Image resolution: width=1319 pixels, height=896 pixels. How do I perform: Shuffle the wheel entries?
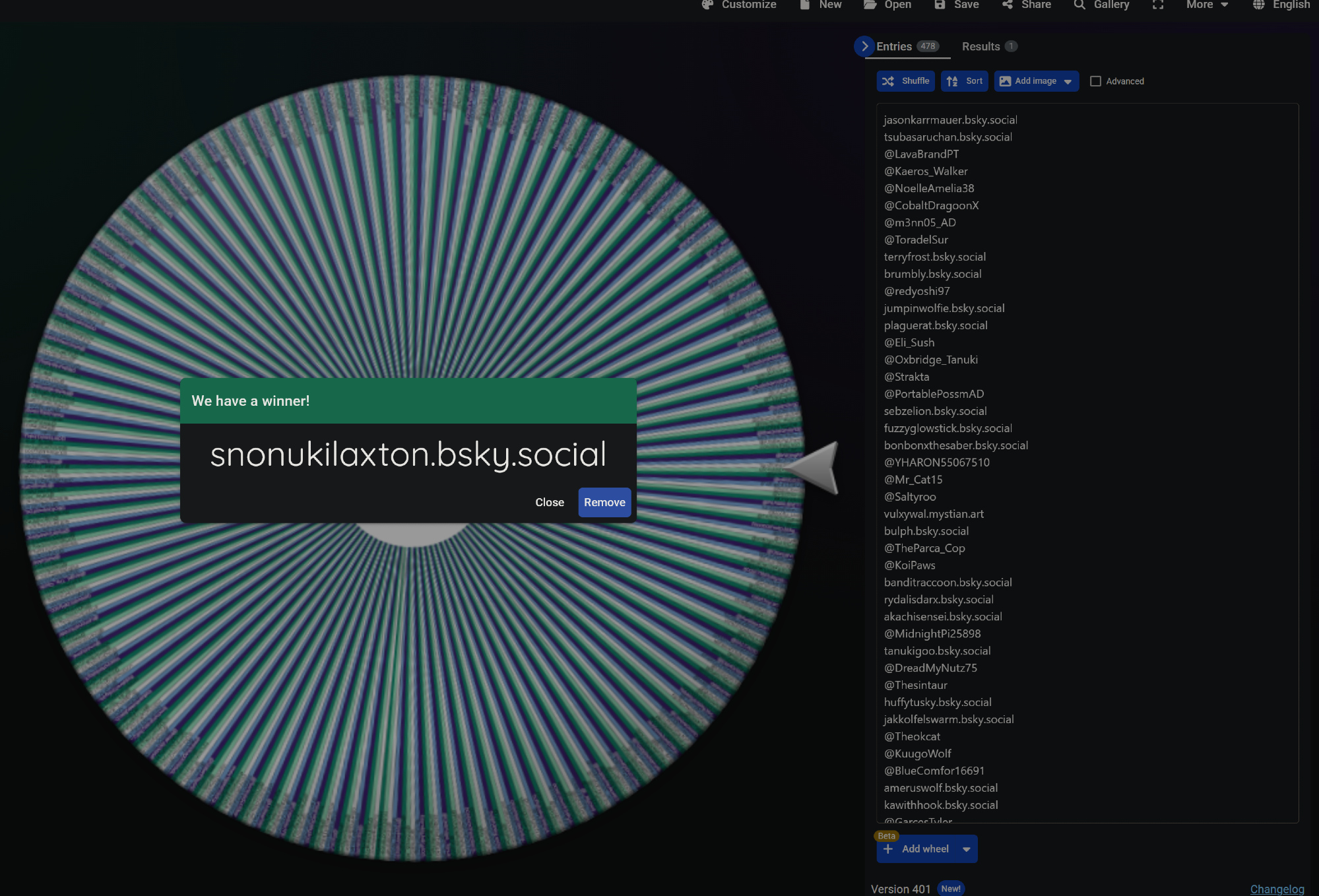905,81
